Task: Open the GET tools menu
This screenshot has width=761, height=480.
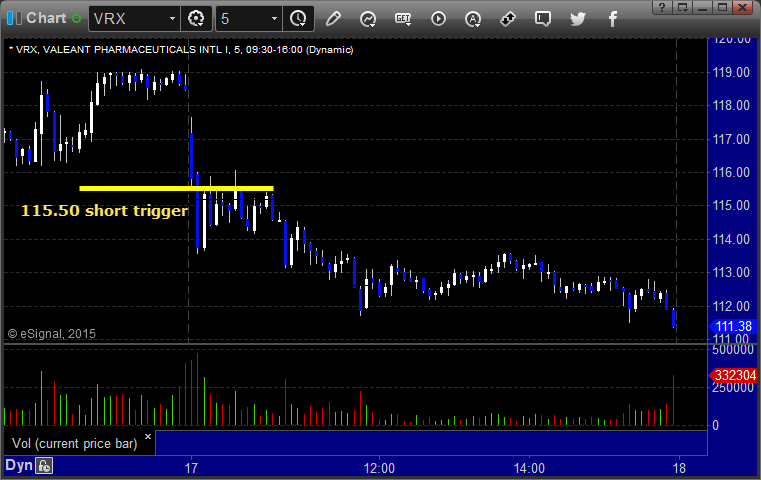Action: pos(403,19)
